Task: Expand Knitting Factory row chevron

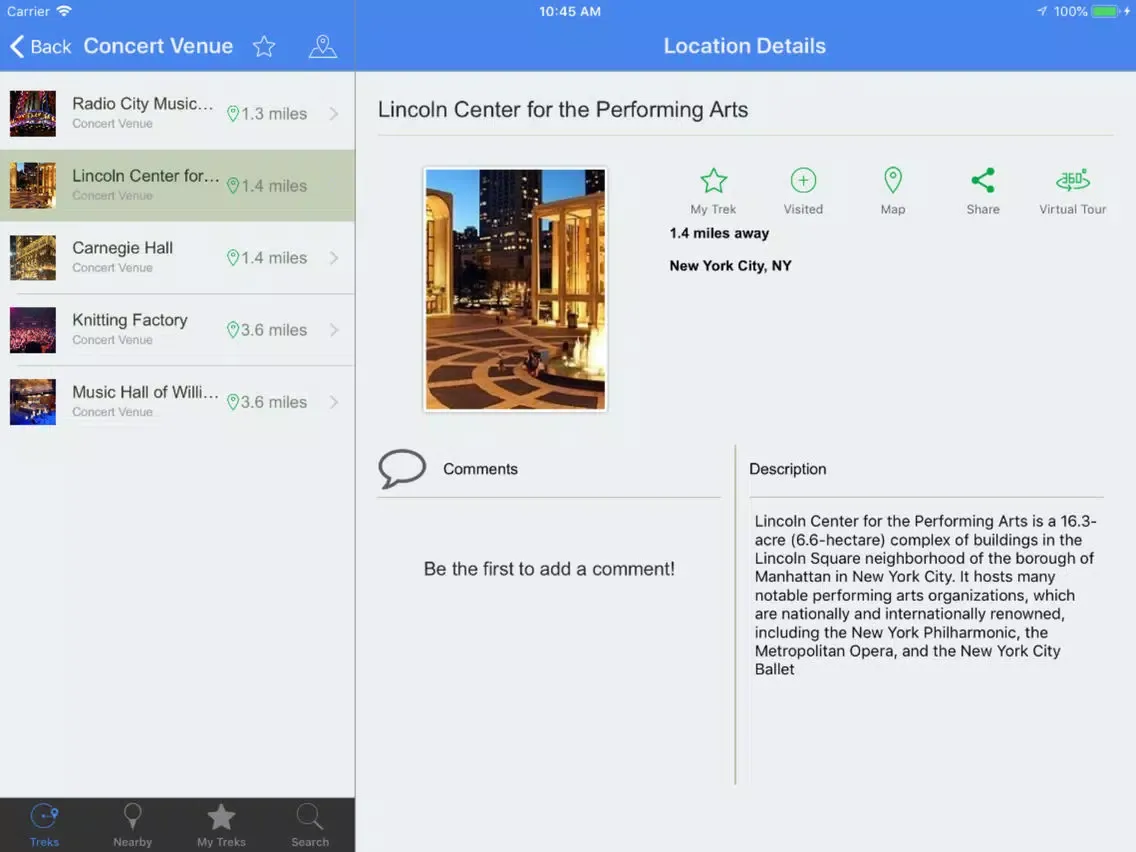Action: pyautogui.click(x=334, y=330)
